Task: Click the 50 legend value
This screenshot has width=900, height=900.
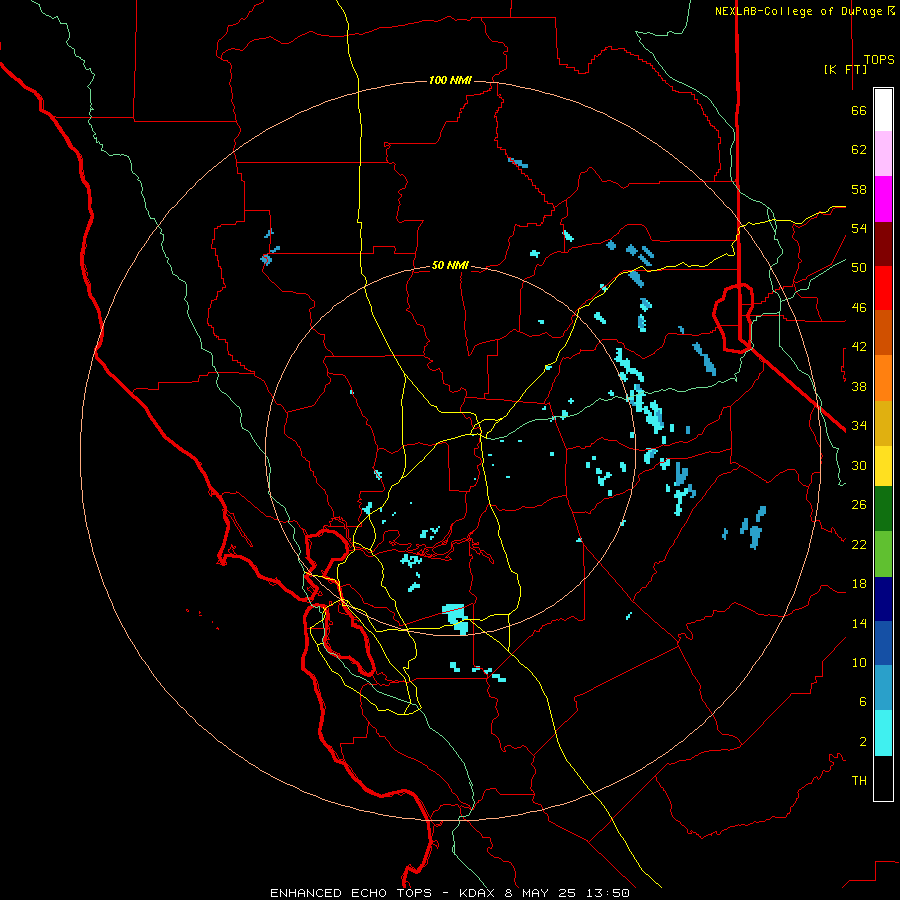Action: pyautogui.click(x=859, y=268)
